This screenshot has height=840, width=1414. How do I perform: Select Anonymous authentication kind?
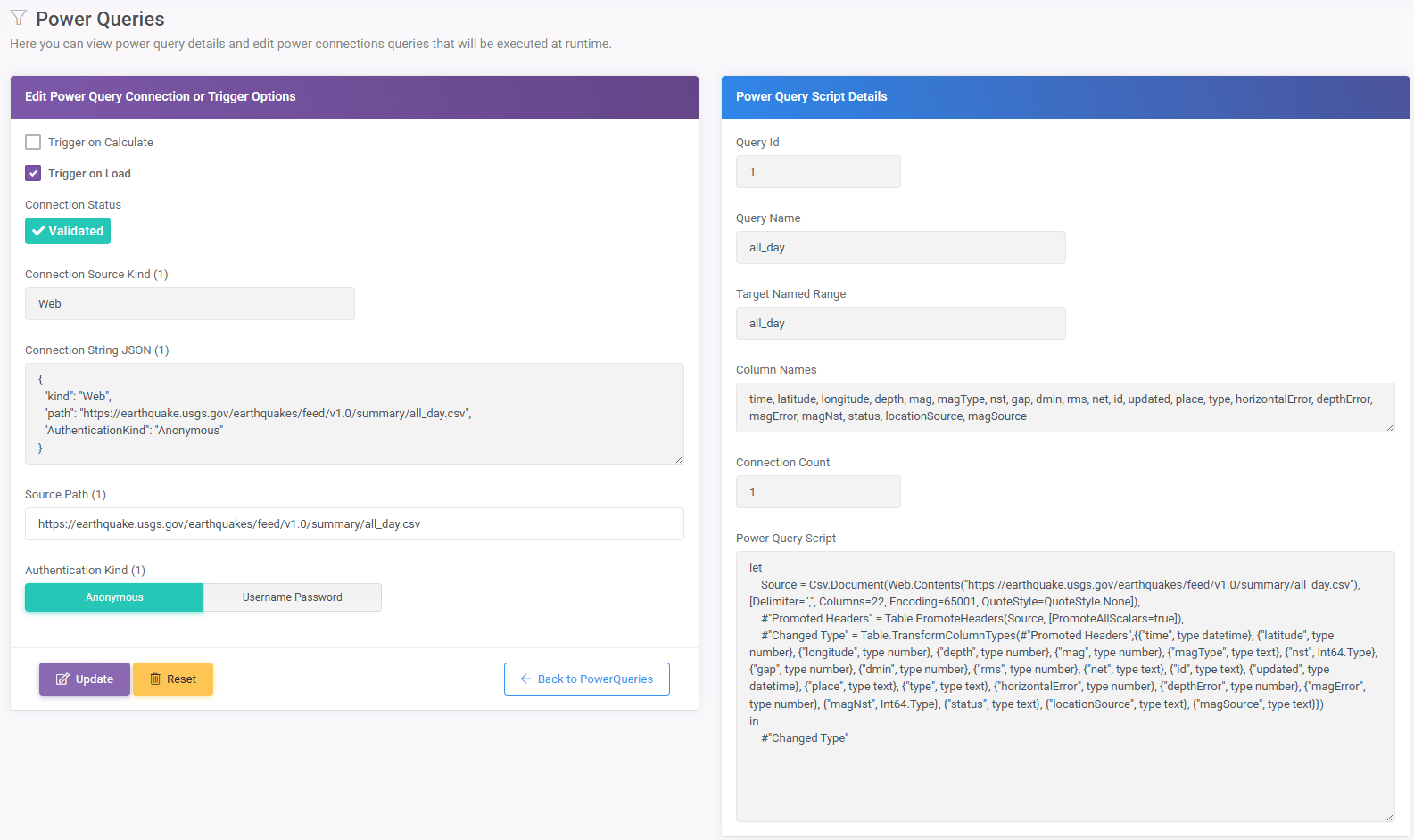(x=114, y=597)
